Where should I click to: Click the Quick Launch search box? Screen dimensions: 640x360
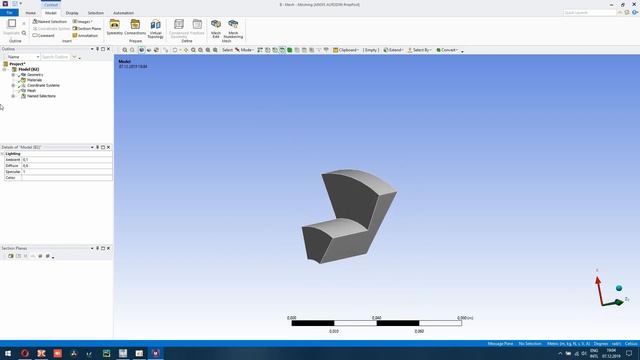click(x=590, y=13)
